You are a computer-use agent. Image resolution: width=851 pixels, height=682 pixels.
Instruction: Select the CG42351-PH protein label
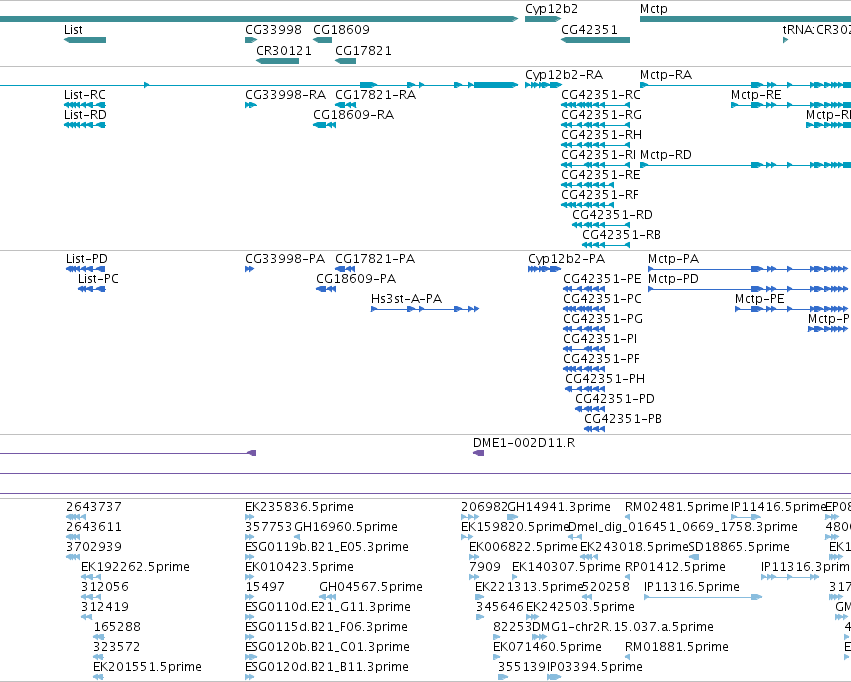(605, 379)
